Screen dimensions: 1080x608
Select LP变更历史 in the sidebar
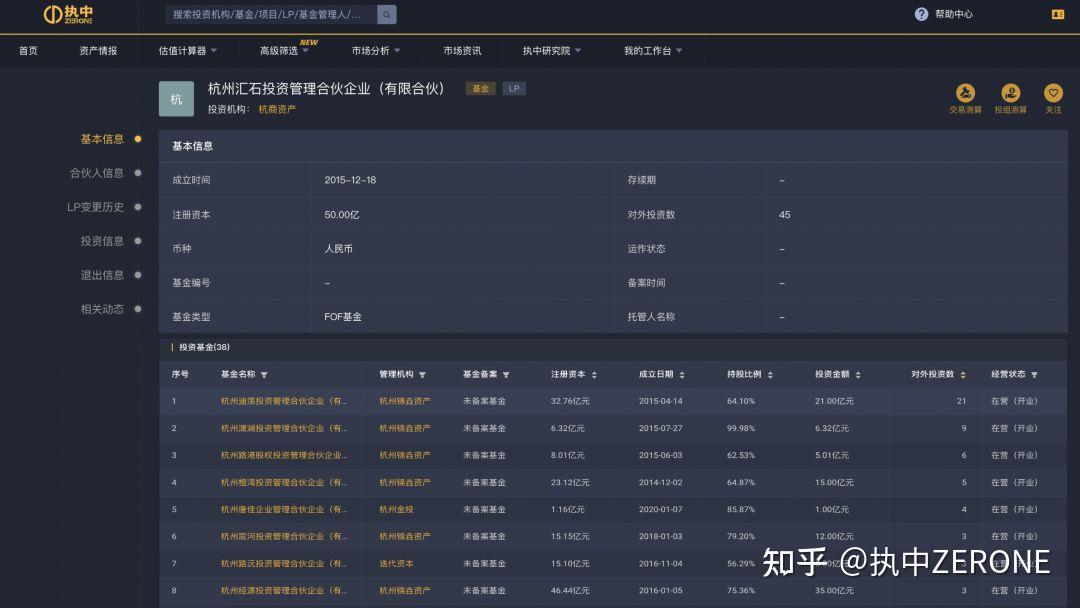[95, 207]
